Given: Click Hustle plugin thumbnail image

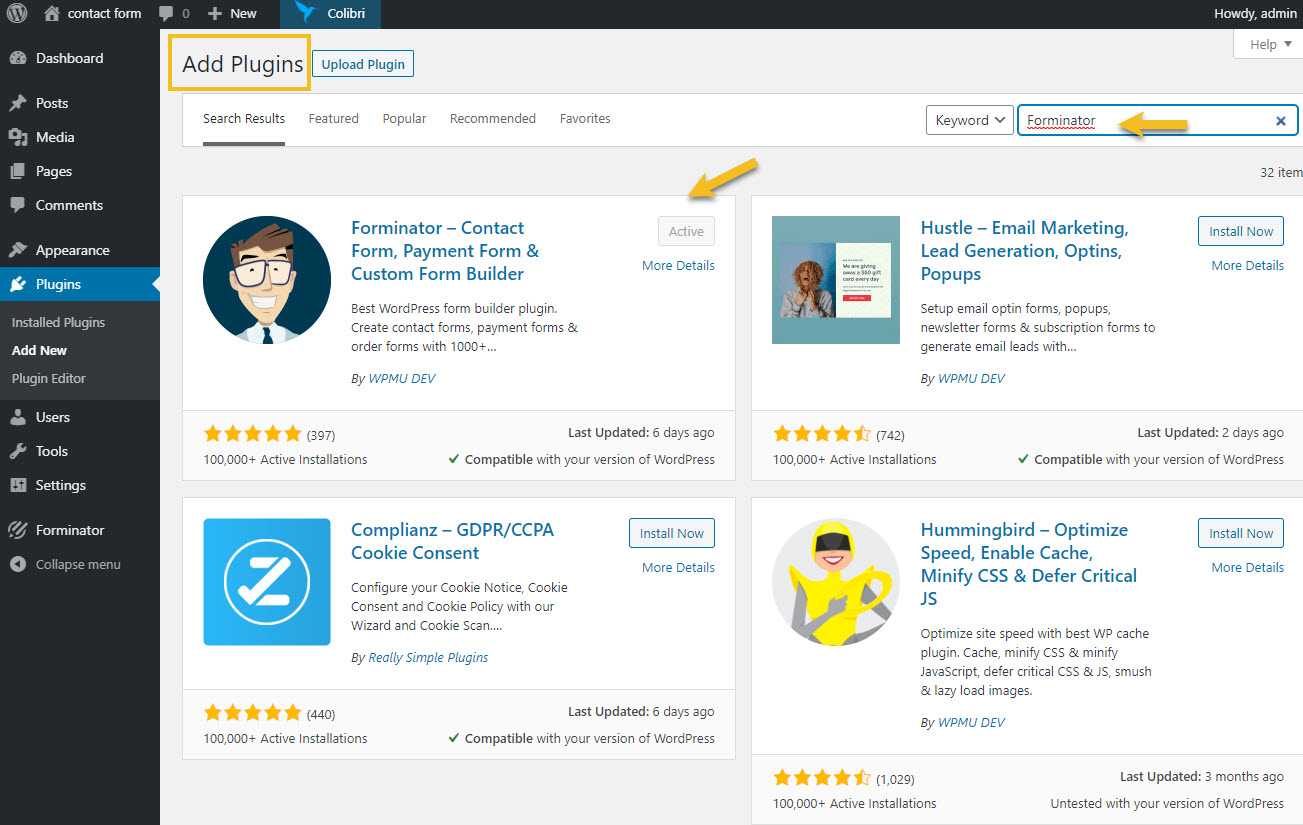Looking at the screenshot, I should [x=836, y=279].
